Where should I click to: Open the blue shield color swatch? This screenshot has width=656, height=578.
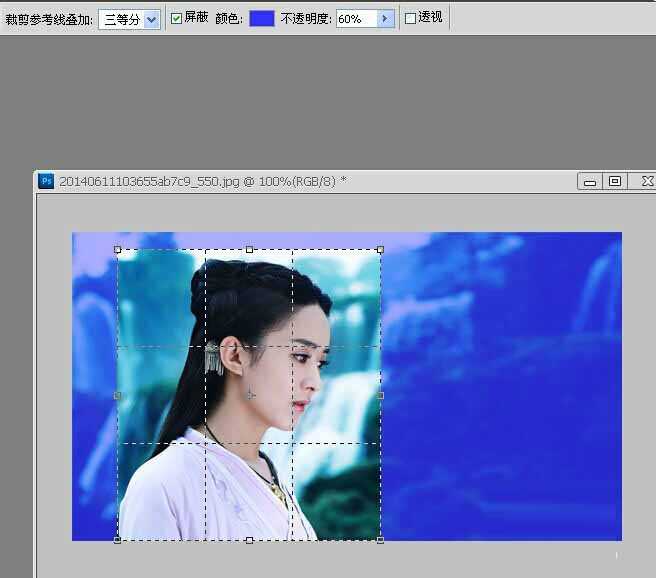point(262,19)
